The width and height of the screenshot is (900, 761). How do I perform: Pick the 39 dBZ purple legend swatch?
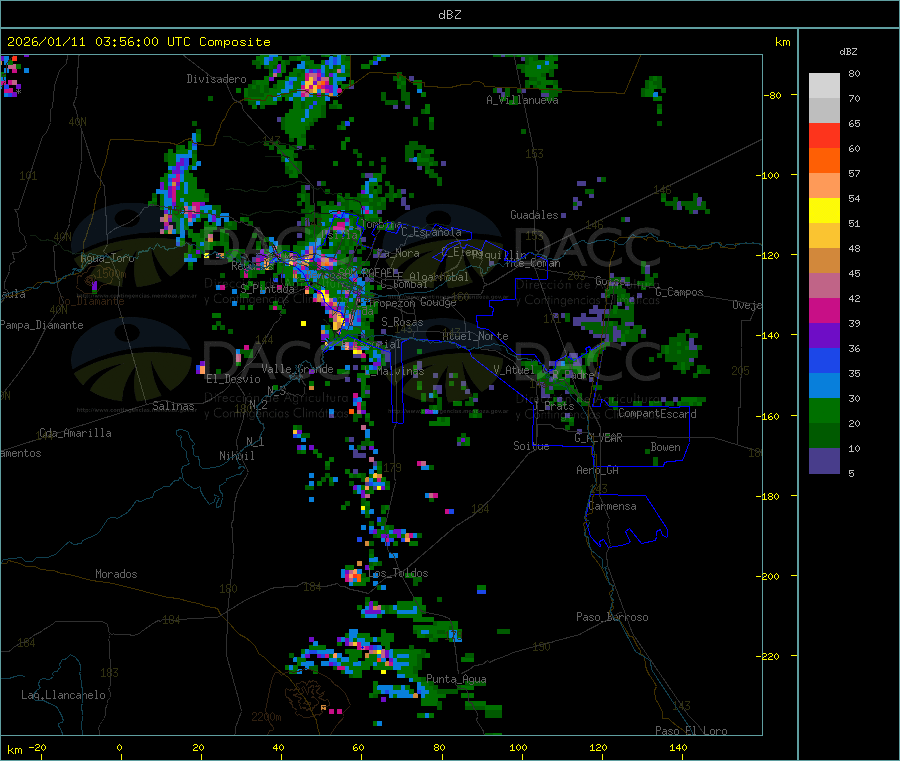(x=824, y=336)
